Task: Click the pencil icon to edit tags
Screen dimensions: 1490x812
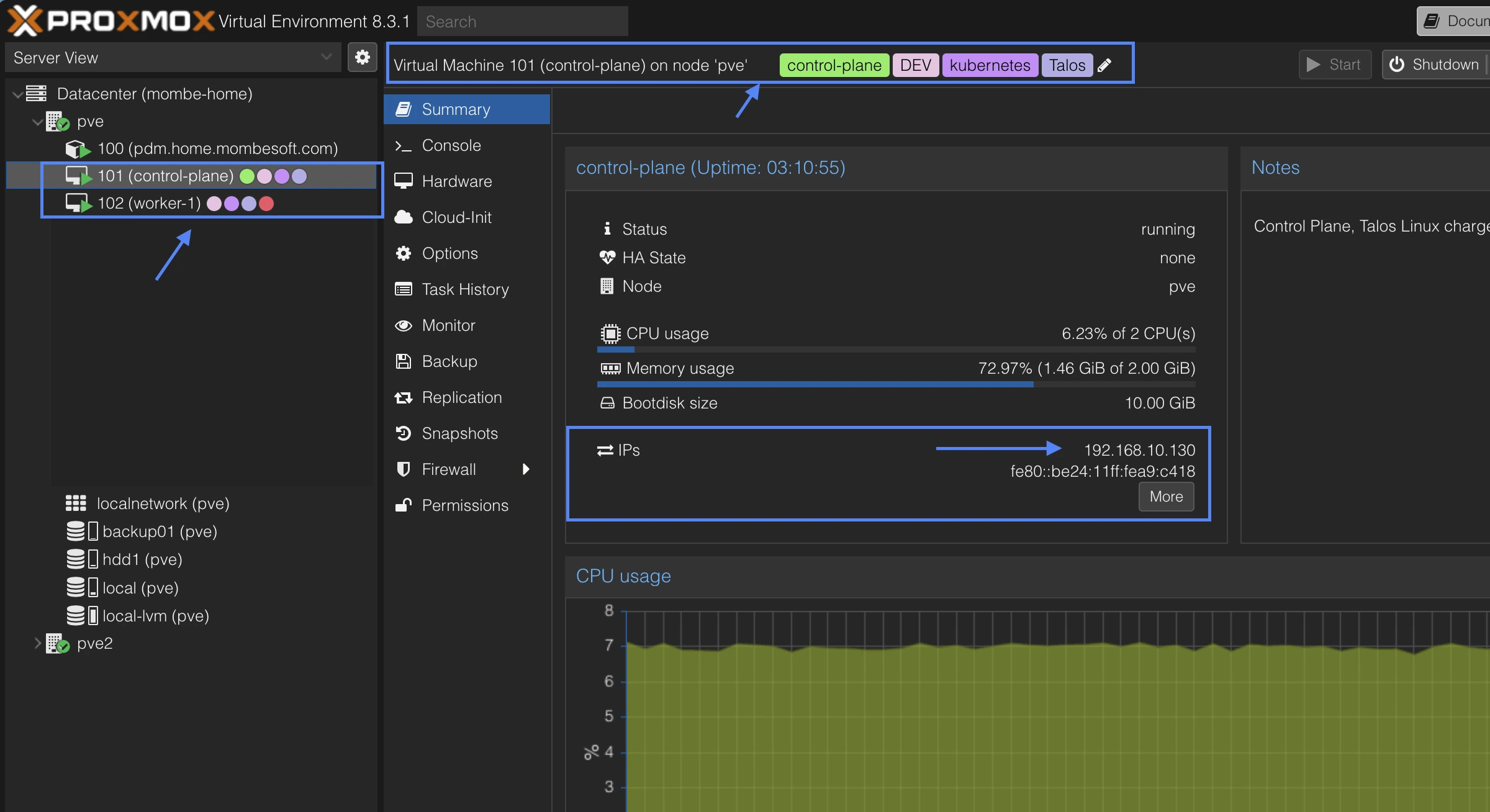Action: 1104,65
